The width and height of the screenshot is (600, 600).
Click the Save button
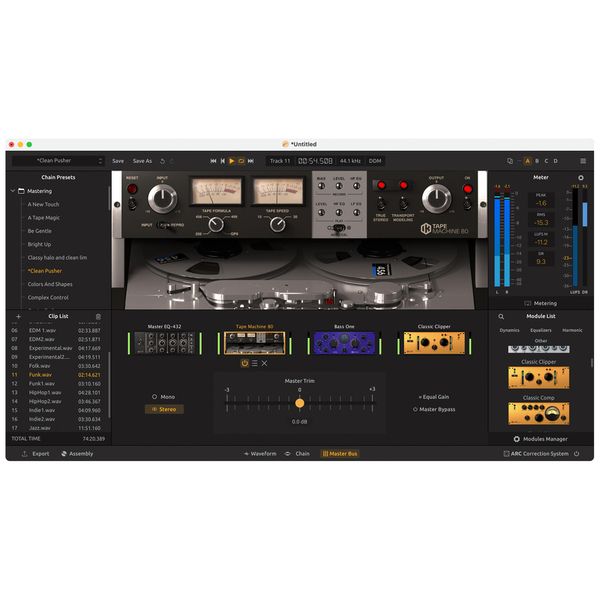118,161
